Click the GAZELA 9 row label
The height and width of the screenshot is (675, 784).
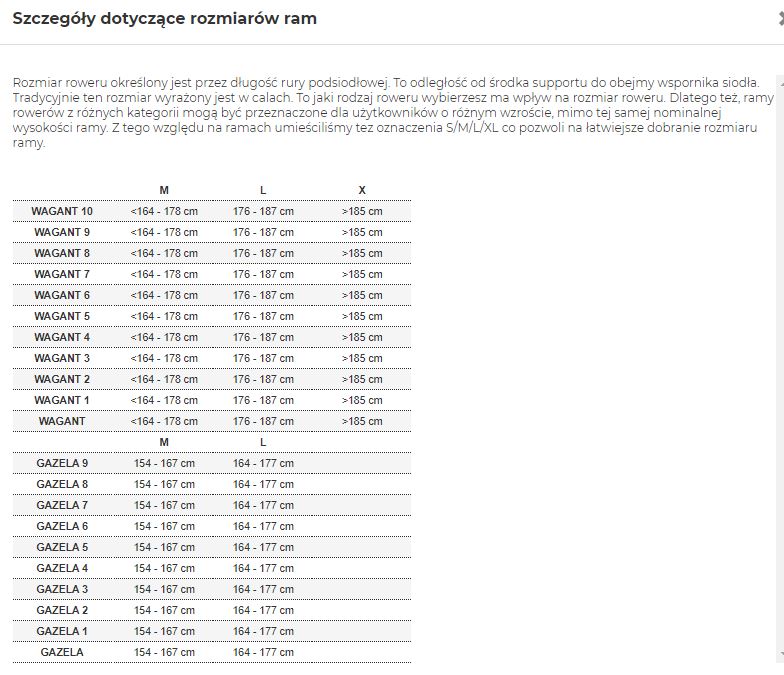pos(62,464)
